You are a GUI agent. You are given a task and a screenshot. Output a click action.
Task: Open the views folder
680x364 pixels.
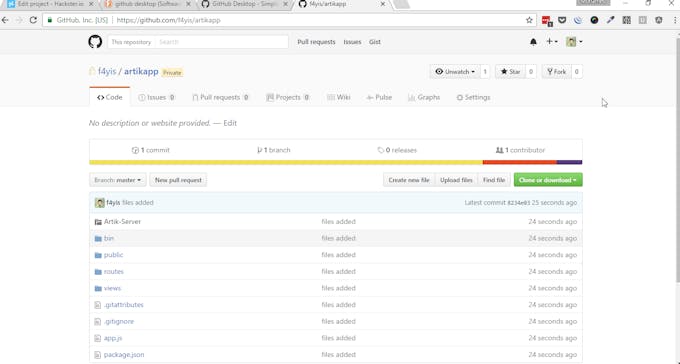click(x=112, y=288)
